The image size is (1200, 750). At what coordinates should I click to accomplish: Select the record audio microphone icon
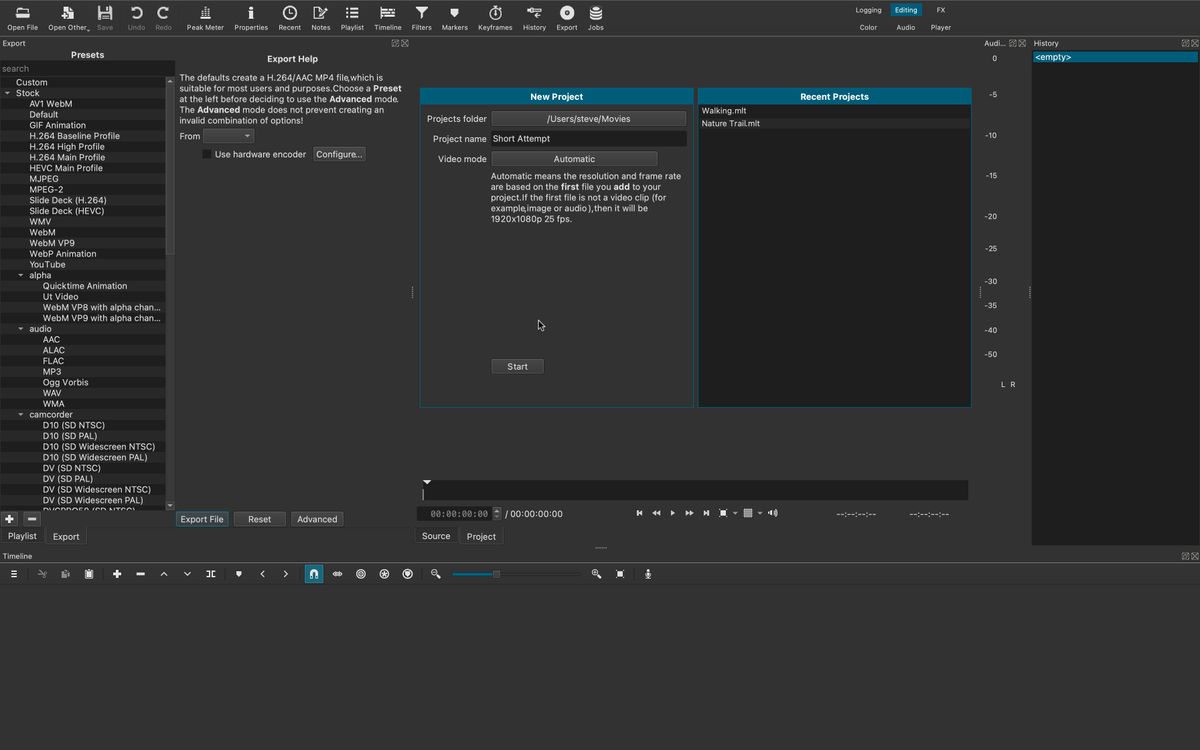point(648,573)
